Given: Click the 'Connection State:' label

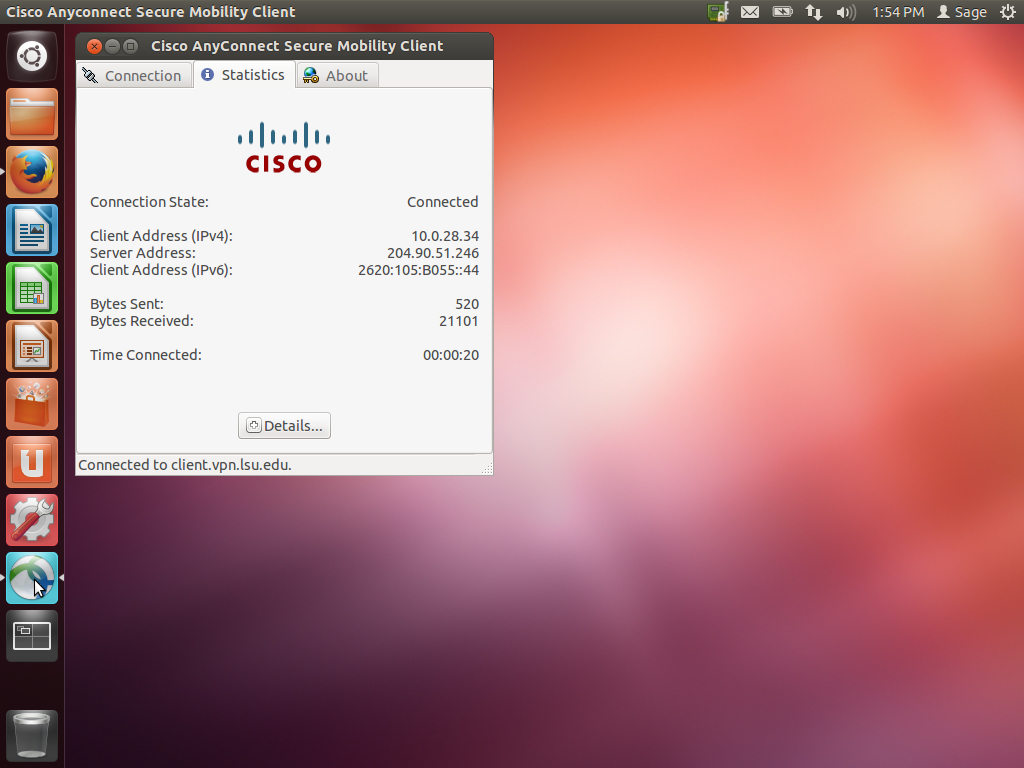Looking at the screenshot, I should (150, 202).
